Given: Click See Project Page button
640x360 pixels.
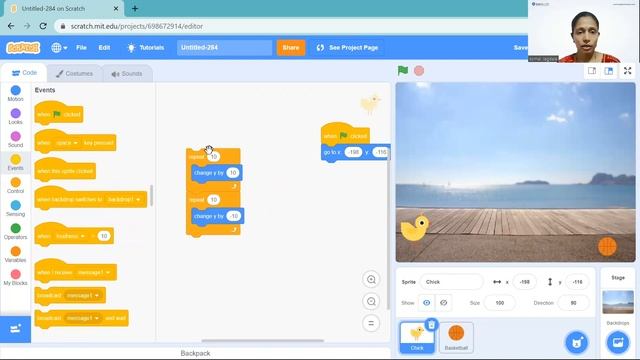Looking at the screenshot, I should click(x=347, y=48).
